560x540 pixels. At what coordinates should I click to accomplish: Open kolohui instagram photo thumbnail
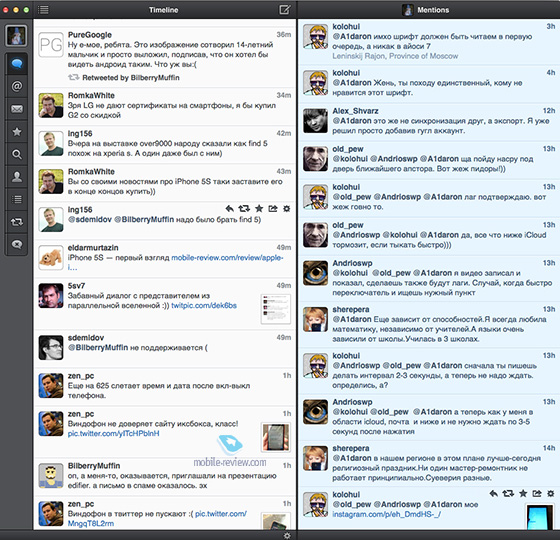pos(540,516)
